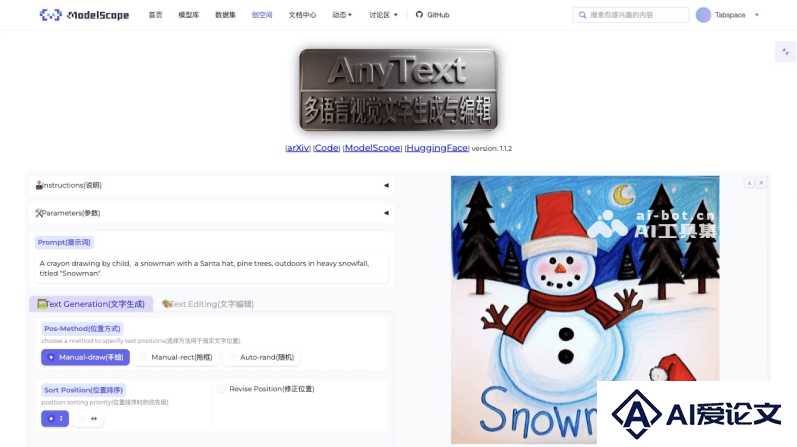This screenshot has width=797, height=447.
Task: Click the Pos-Method(位置方式) label
Action: (82, 329)
